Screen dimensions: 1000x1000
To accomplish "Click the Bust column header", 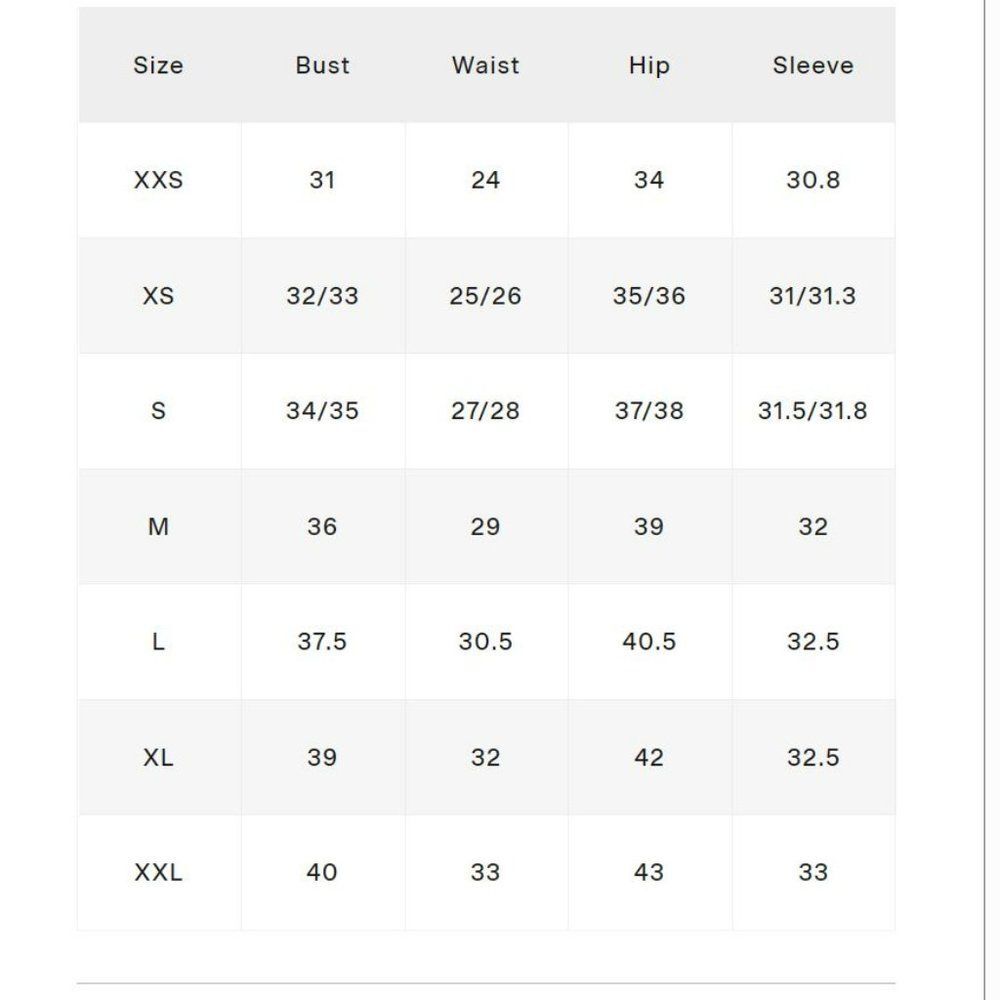I will (x=322, y=65).
